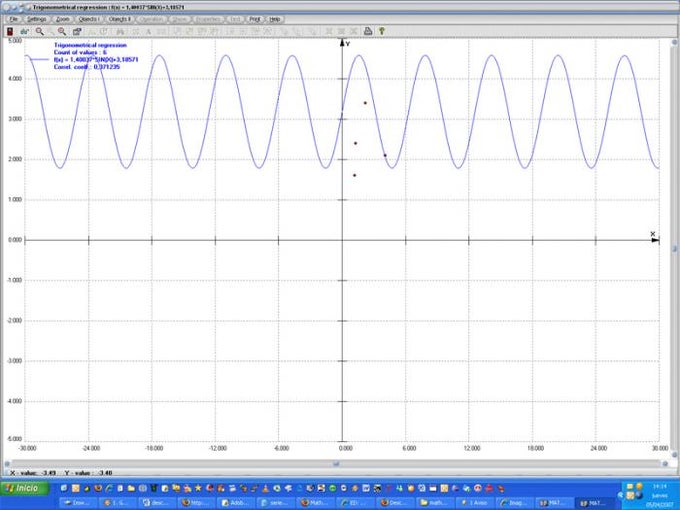Click the green key help icon in toolbar

(382, 31)
